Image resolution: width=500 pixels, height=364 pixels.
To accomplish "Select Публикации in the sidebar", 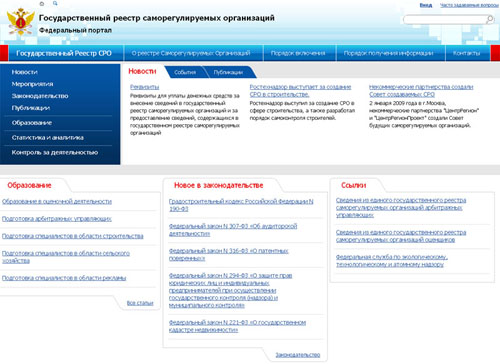I will point(31,108).
